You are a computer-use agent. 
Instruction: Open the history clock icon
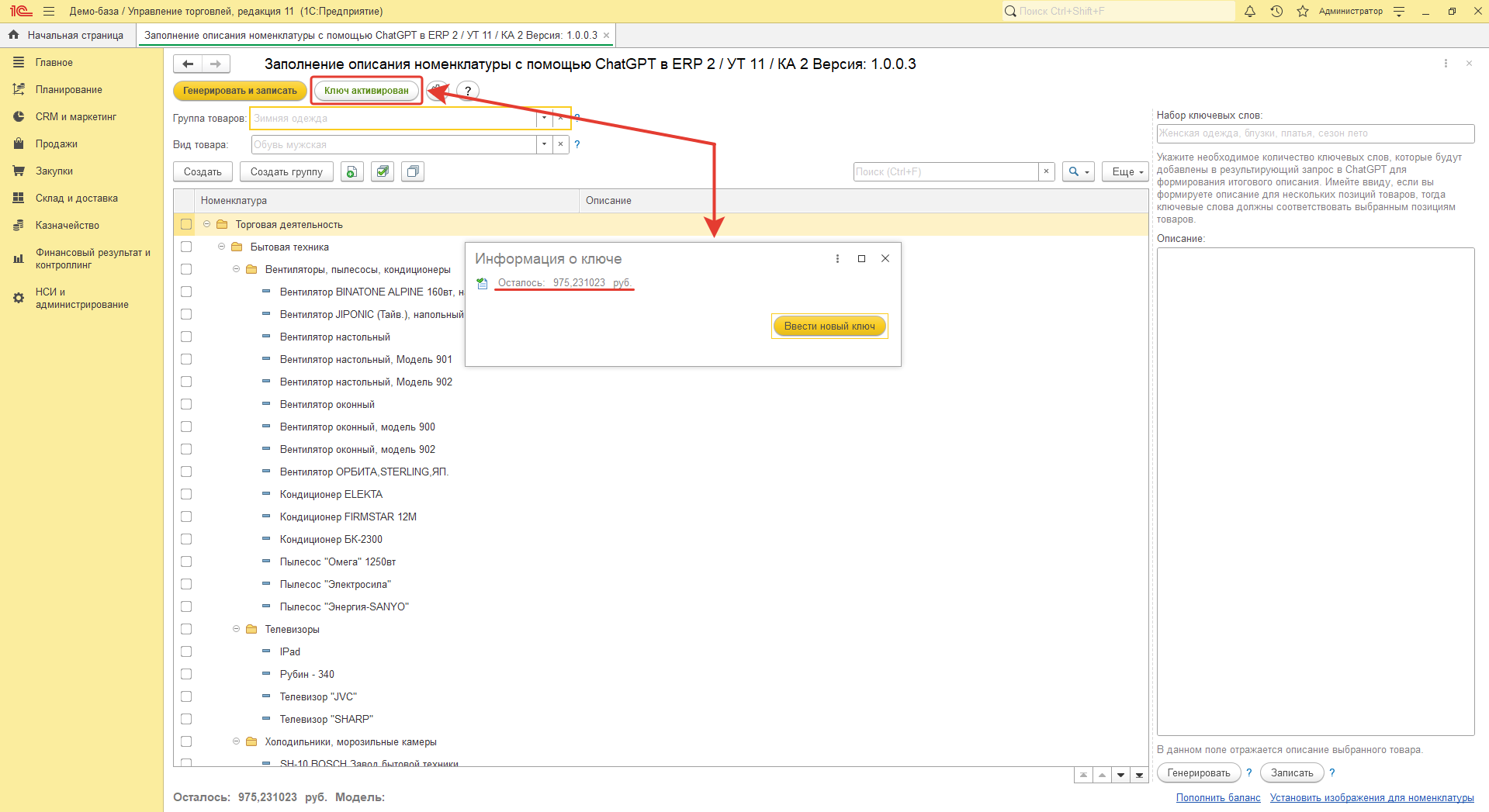(x=1276, y=12)
